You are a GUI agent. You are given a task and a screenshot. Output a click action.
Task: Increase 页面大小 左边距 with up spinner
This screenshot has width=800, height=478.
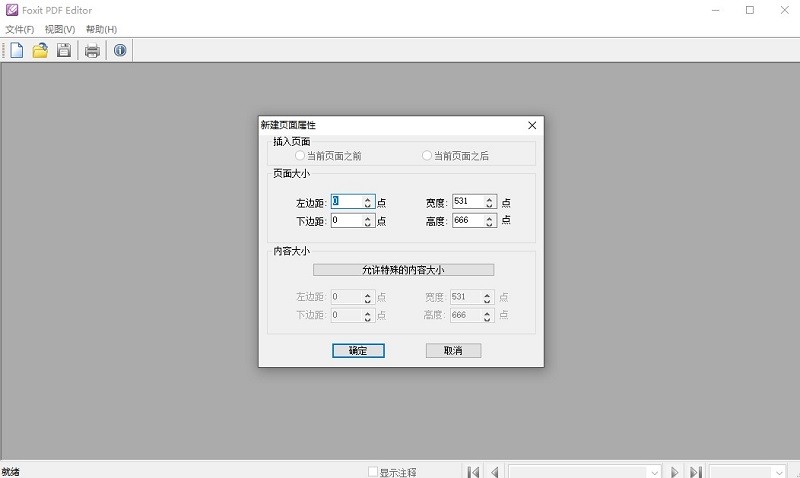(367, 199)
